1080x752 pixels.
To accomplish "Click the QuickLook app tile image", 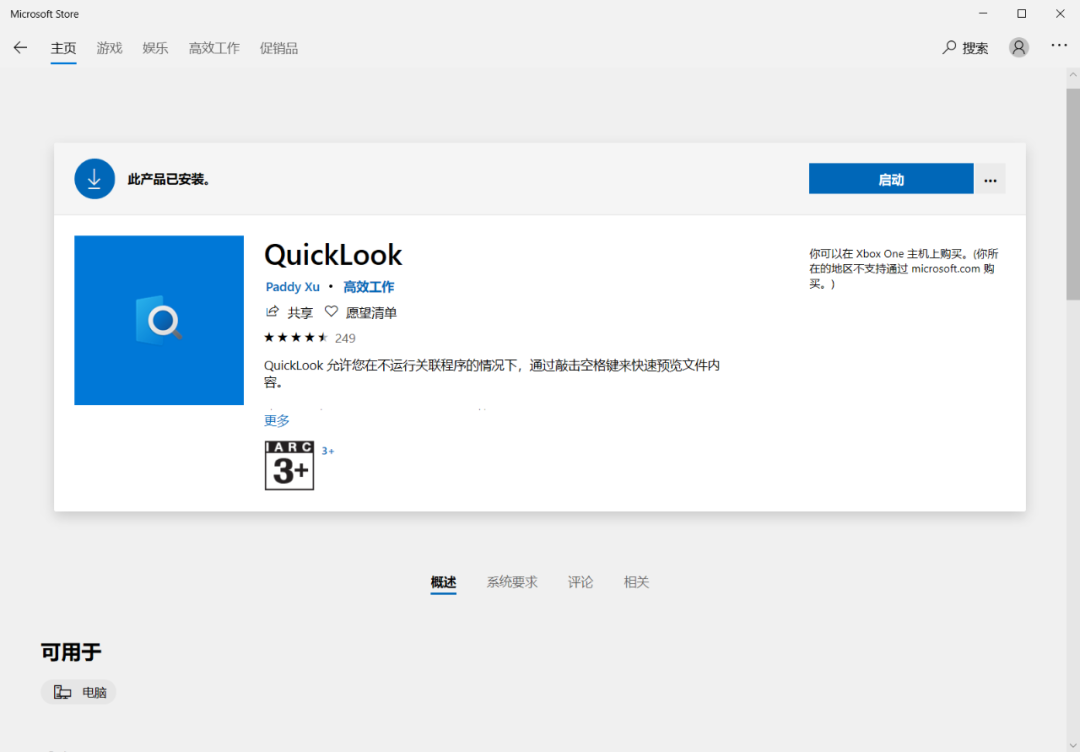I will pyautogui.click(x=159, y=320).
